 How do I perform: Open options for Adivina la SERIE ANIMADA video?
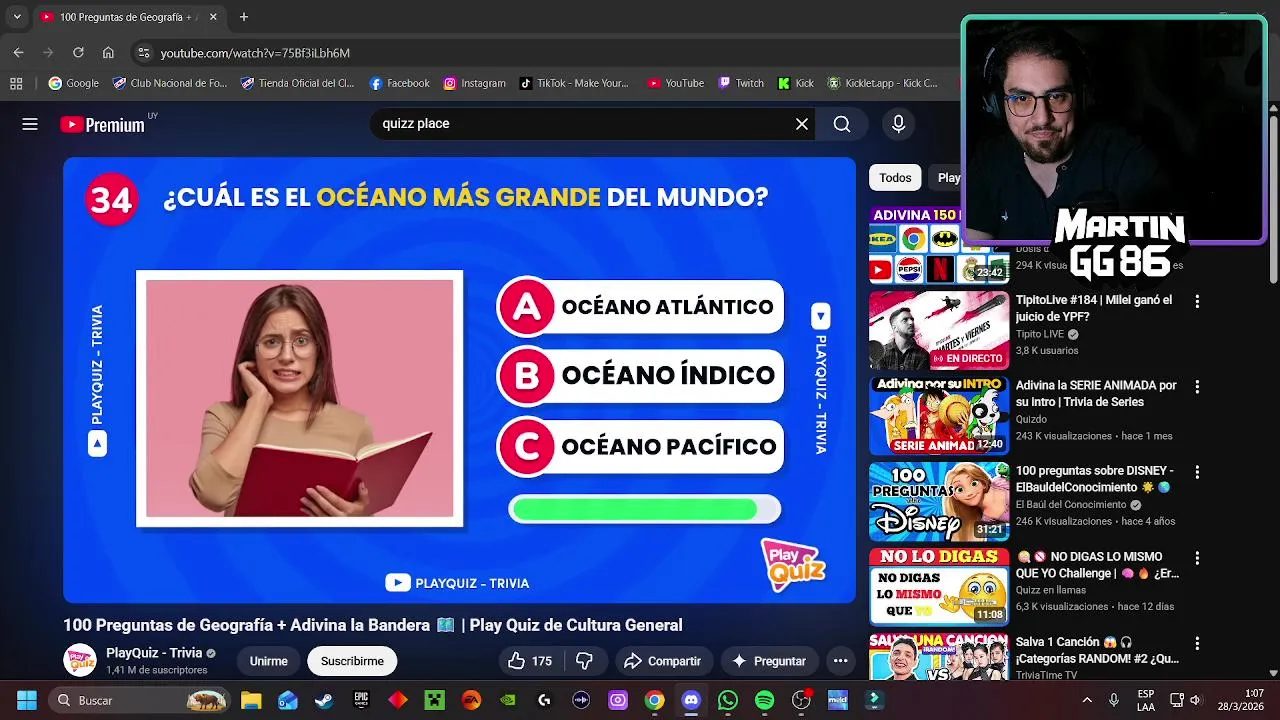tap(1197, 386)
